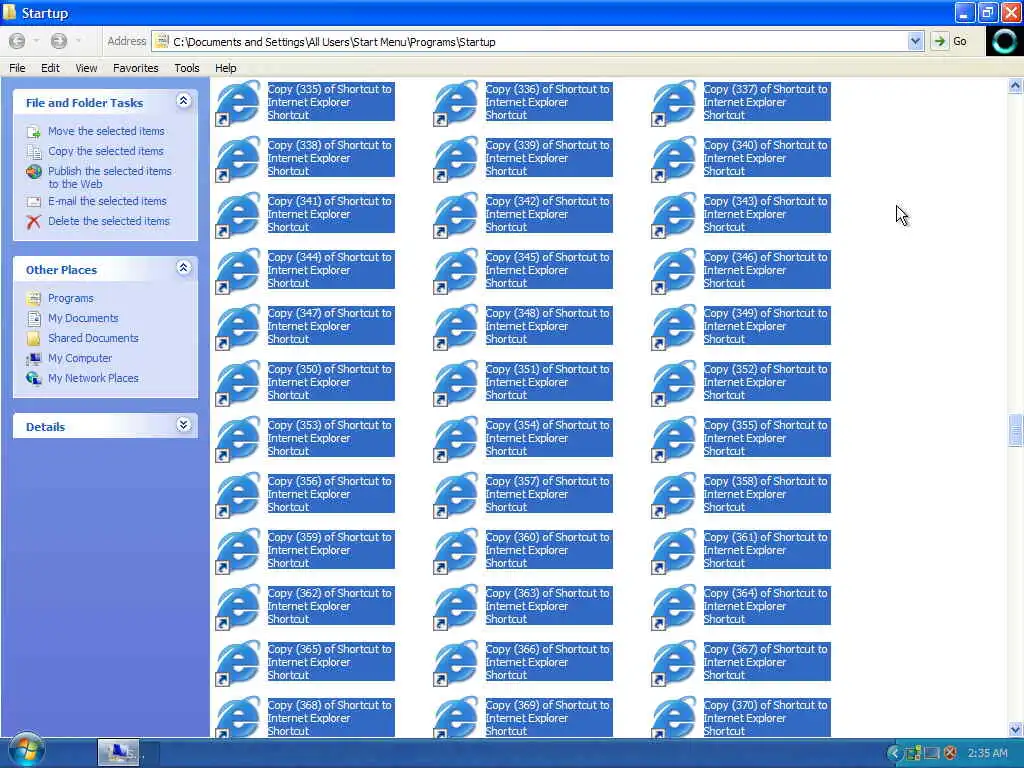1024x768 pixels.
Task: Select Copy (365) Internet Explorer shortcut icon
Action: (x=238, y=663)
